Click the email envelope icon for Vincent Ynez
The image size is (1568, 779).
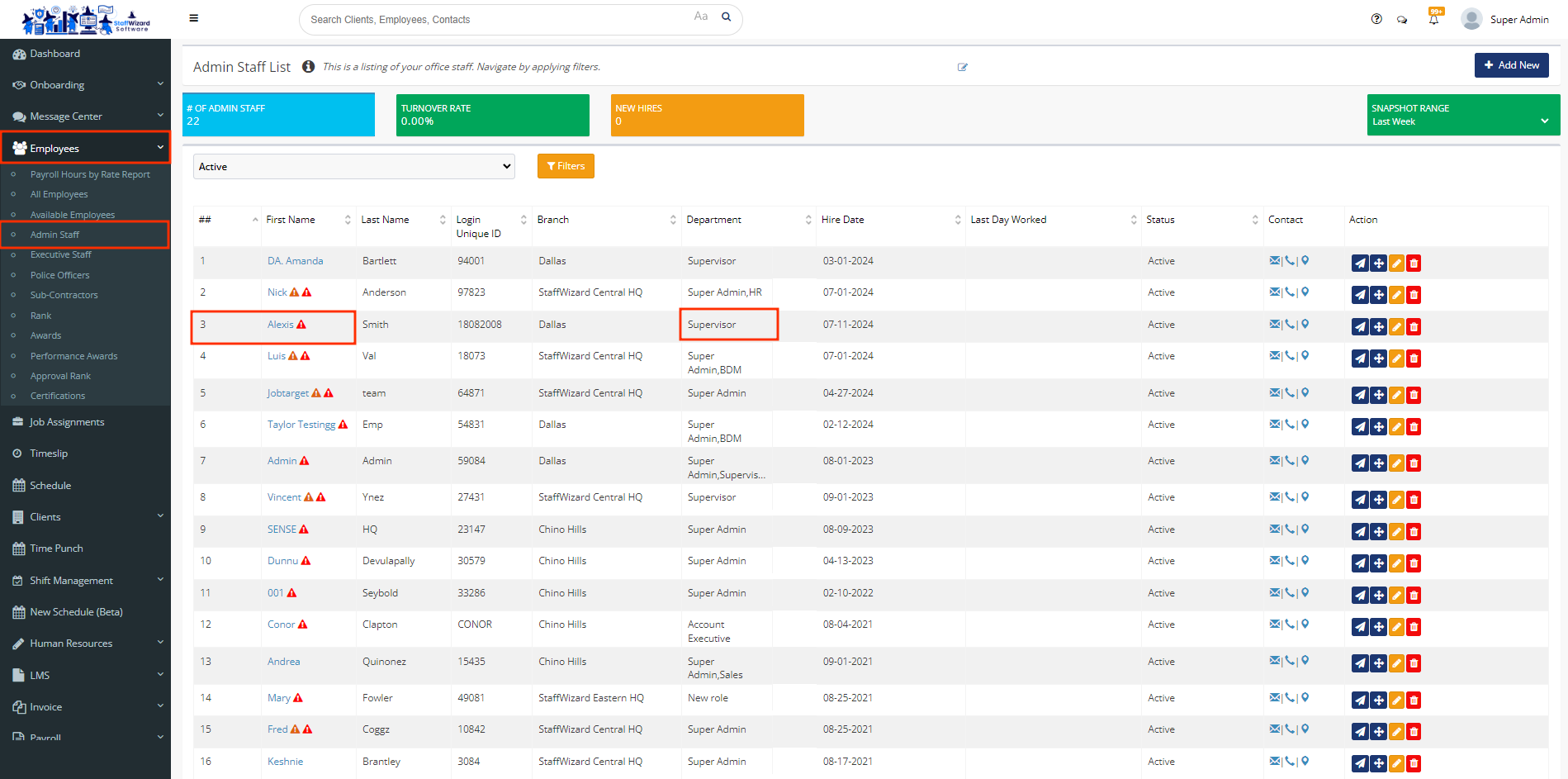click(x=1275, y=497)
